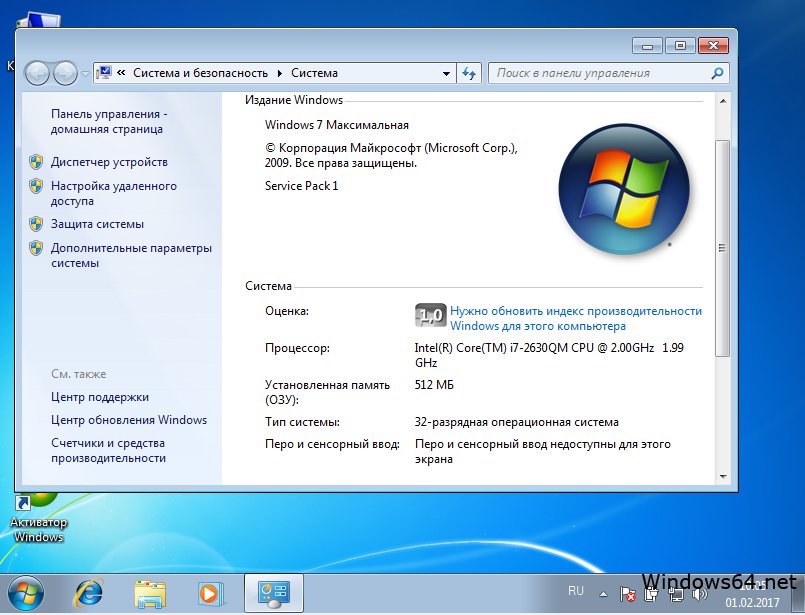Open 'Панель управления - домашняя страница'

(x=109, y=122)
